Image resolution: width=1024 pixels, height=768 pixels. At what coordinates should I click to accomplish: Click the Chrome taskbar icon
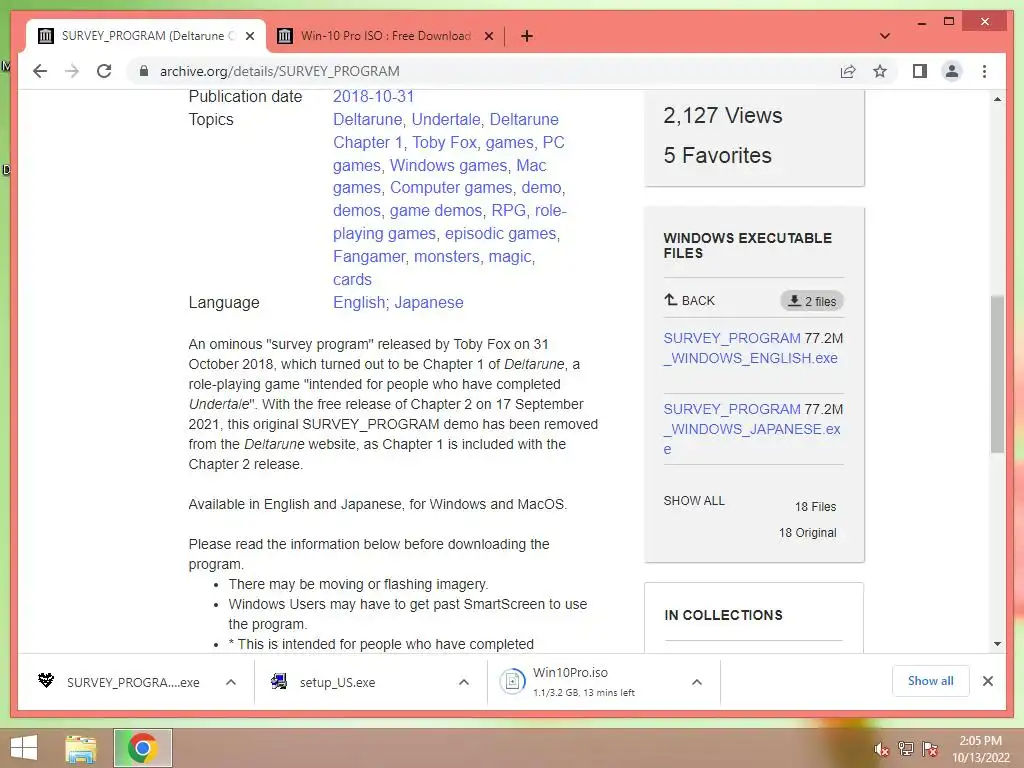tap(142, 748)
